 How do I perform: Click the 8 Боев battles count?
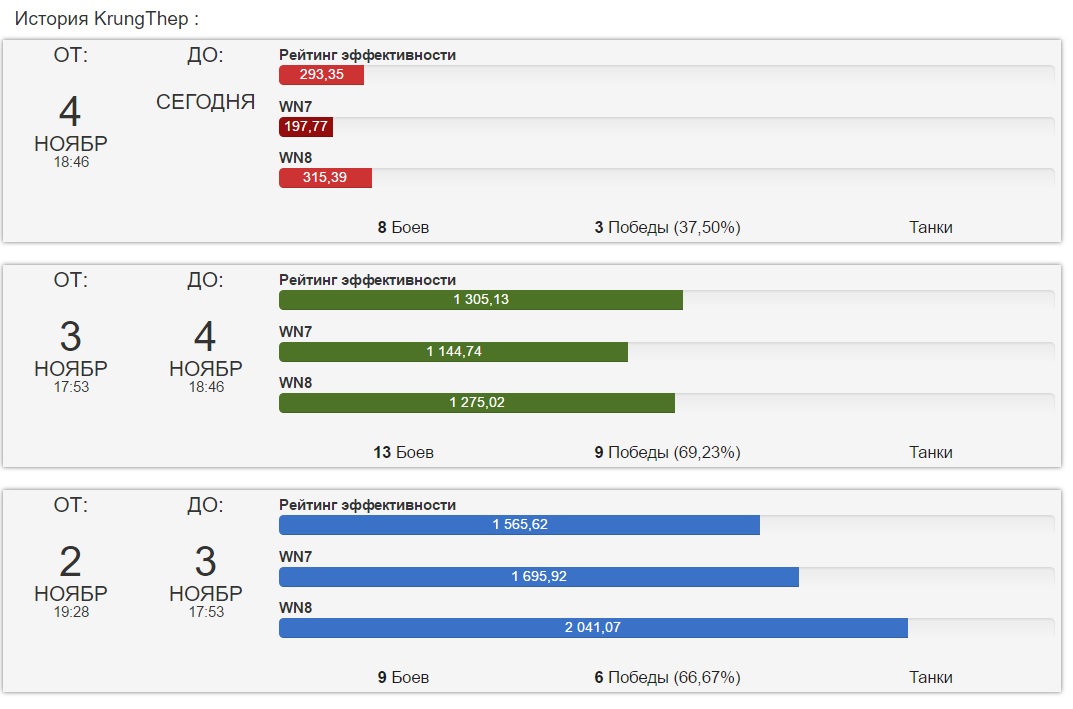point(403,227)
